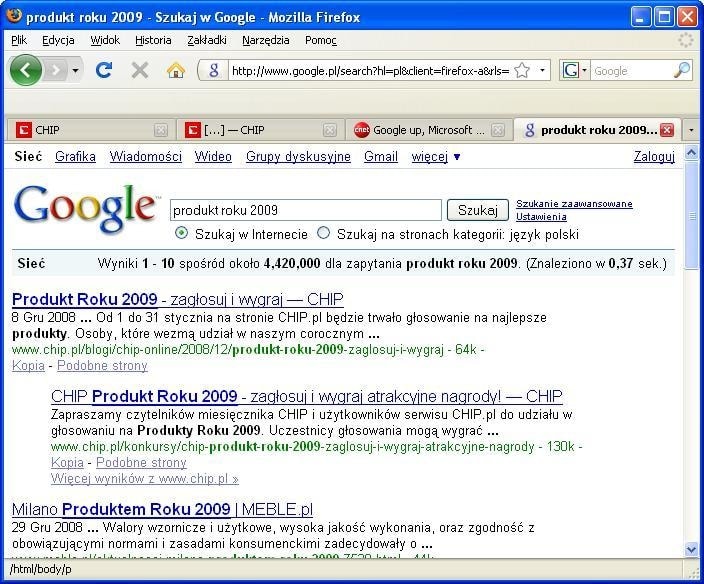Image resolution: width=704 pixels, height=584 pixels.
Task: Minimize the Firefox window
Action: (641, 17)
